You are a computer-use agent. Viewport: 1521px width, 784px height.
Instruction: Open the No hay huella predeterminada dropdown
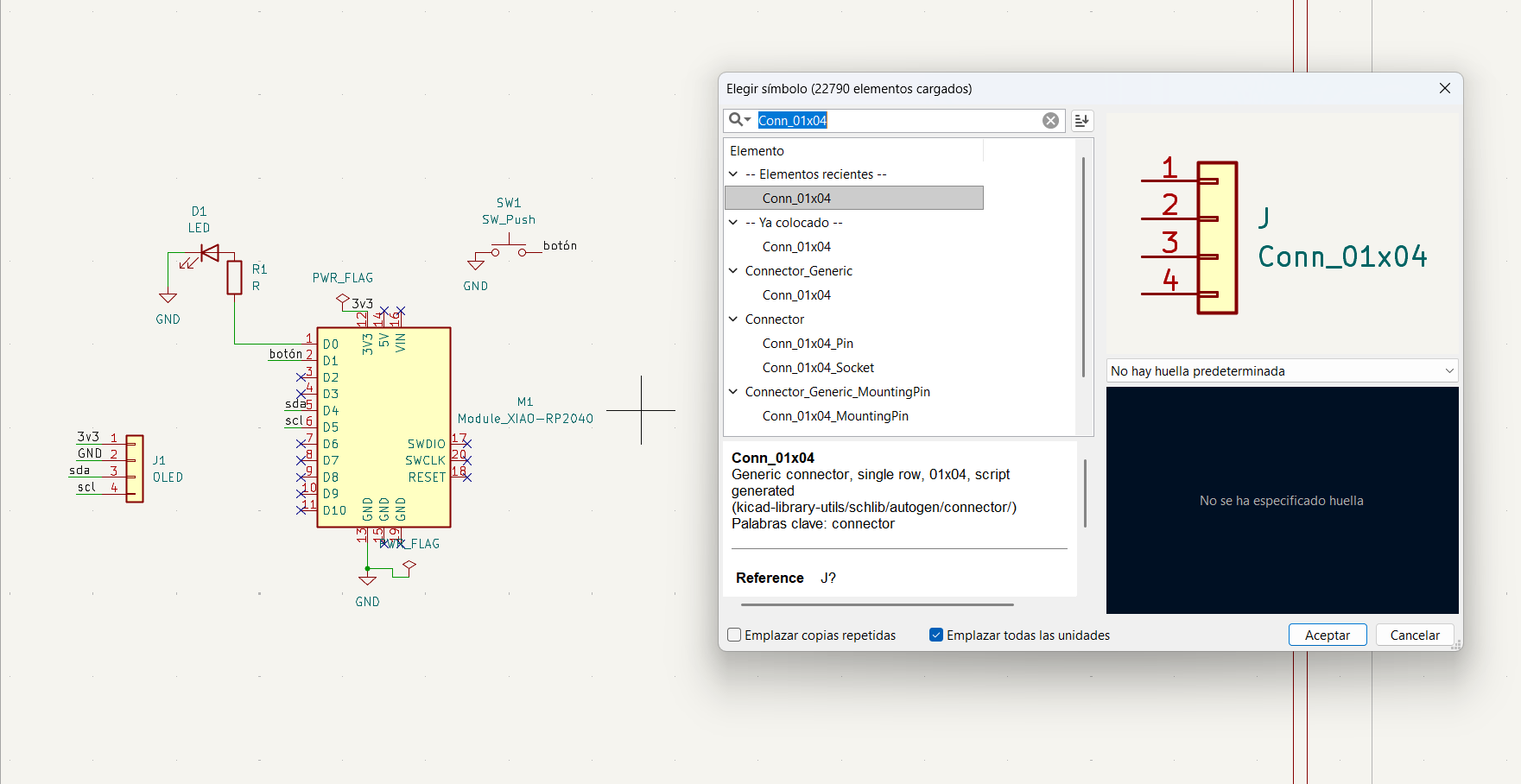[x=1282, y=370]
